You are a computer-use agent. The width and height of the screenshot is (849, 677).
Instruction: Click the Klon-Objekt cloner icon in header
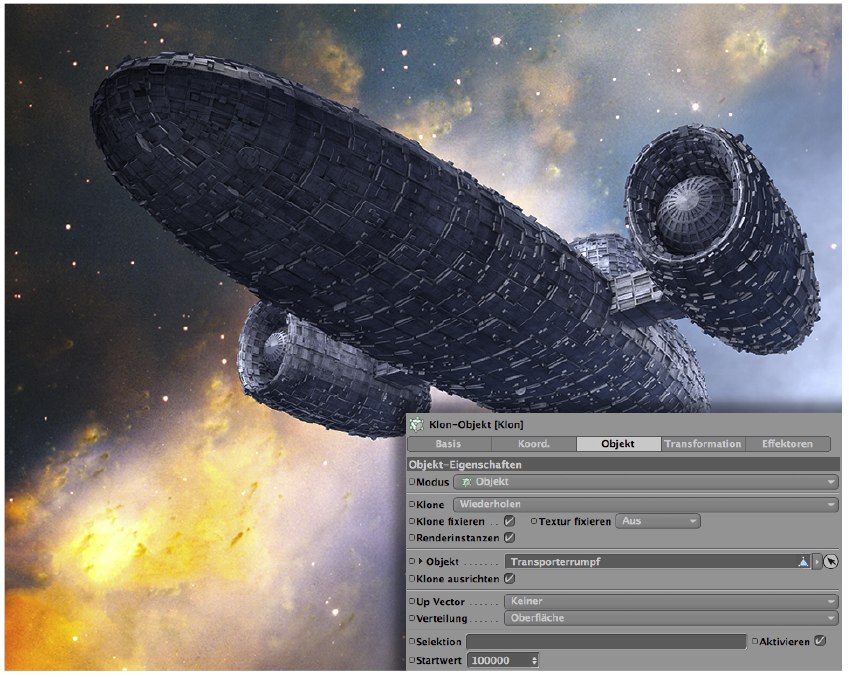[x=416, y=426]
